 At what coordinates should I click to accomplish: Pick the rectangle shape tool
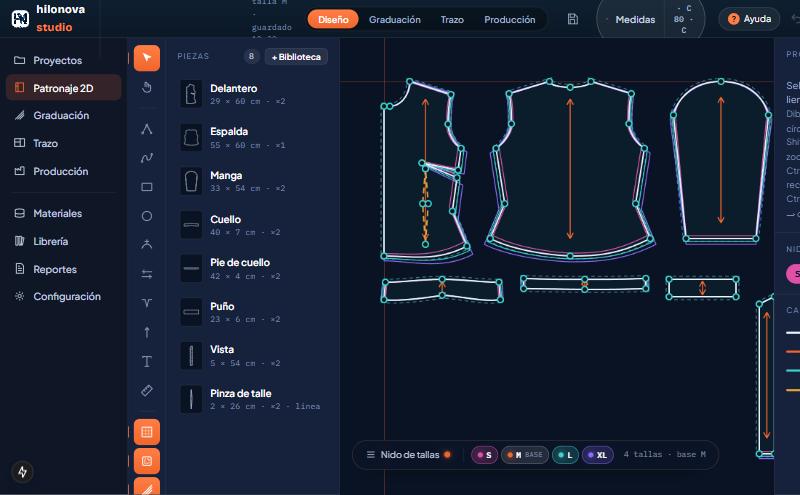[147, 187]
